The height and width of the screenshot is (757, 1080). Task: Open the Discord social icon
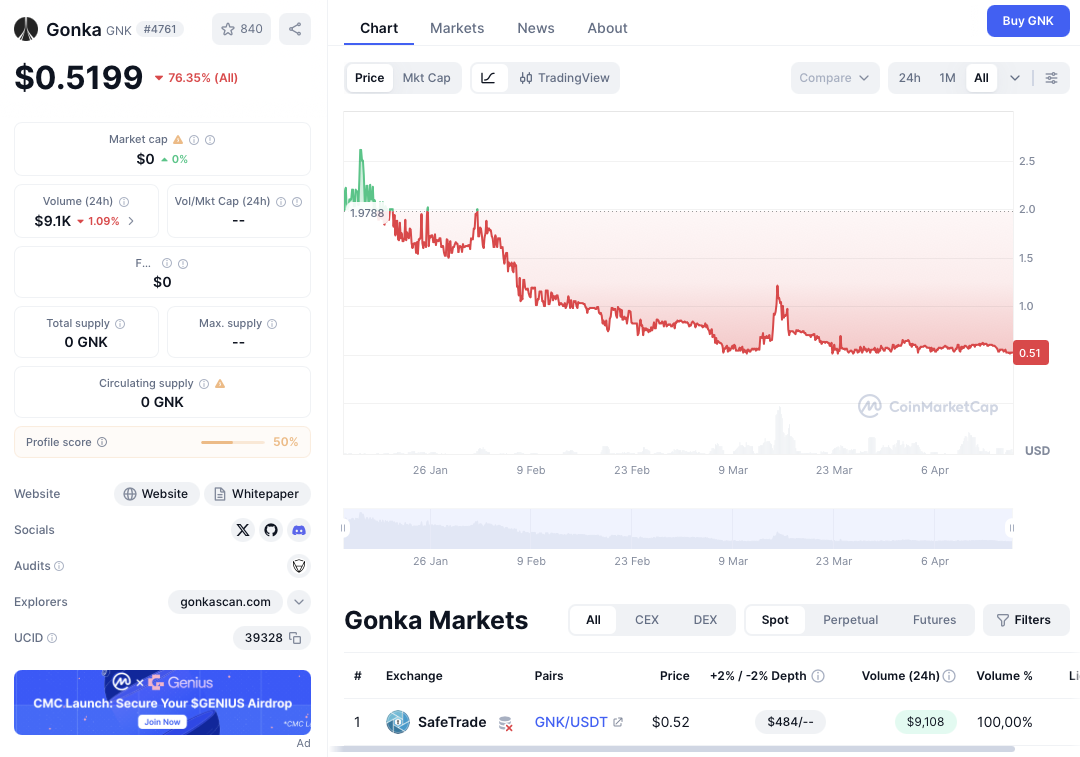click(298, 530)
